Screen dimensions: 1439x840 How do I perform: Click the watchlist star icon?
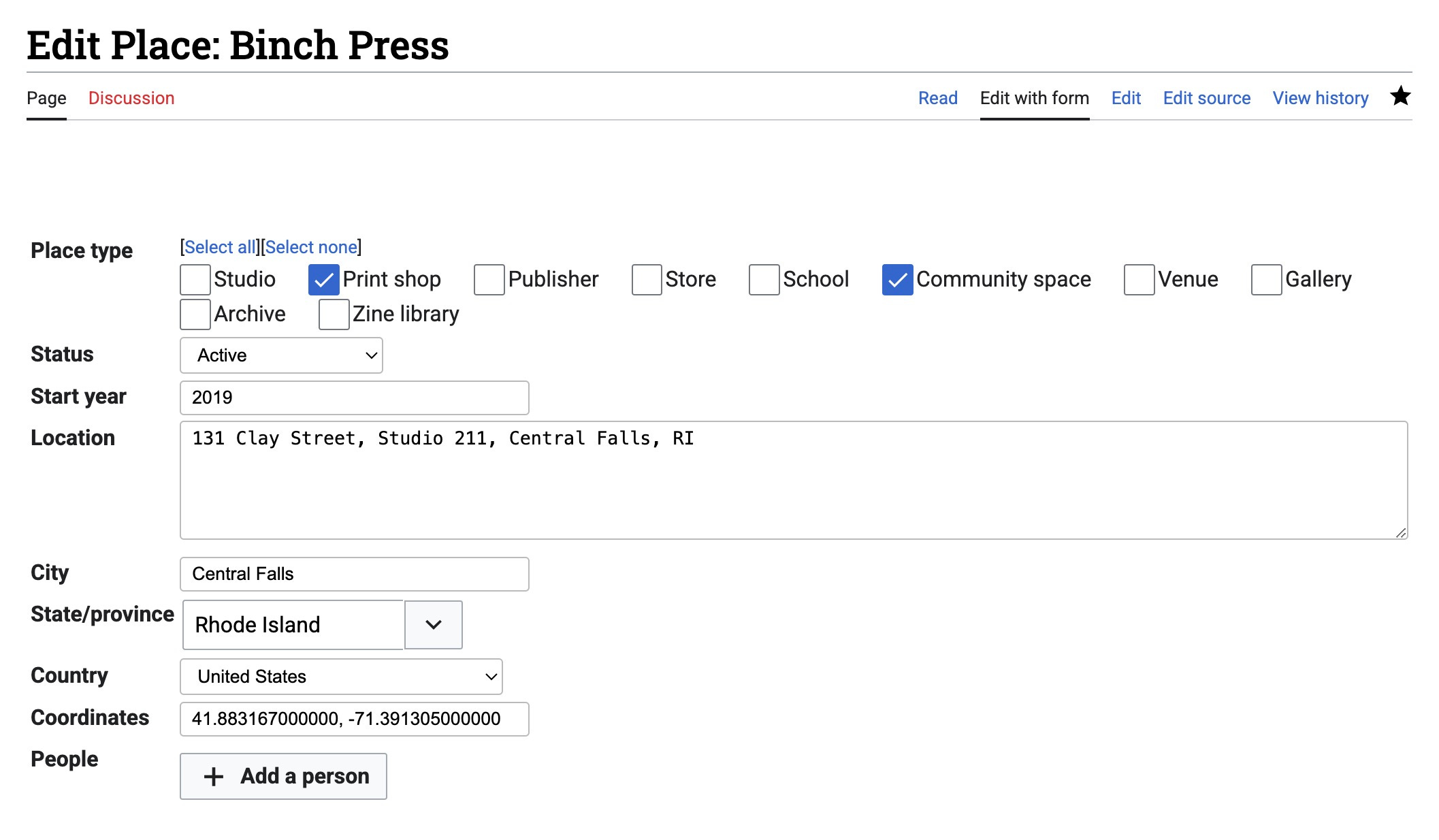tap(1400, 97)
